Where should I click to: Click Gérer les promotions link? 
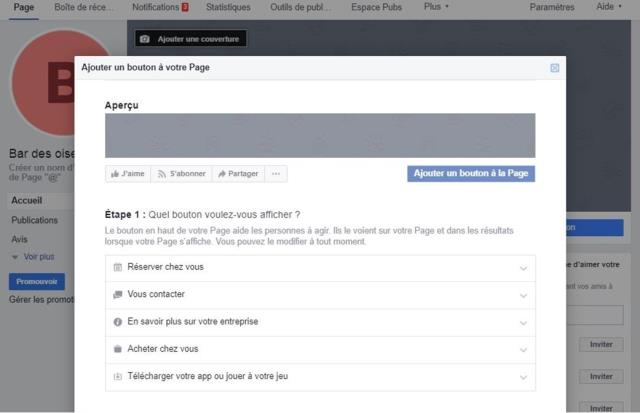(41, 300)
